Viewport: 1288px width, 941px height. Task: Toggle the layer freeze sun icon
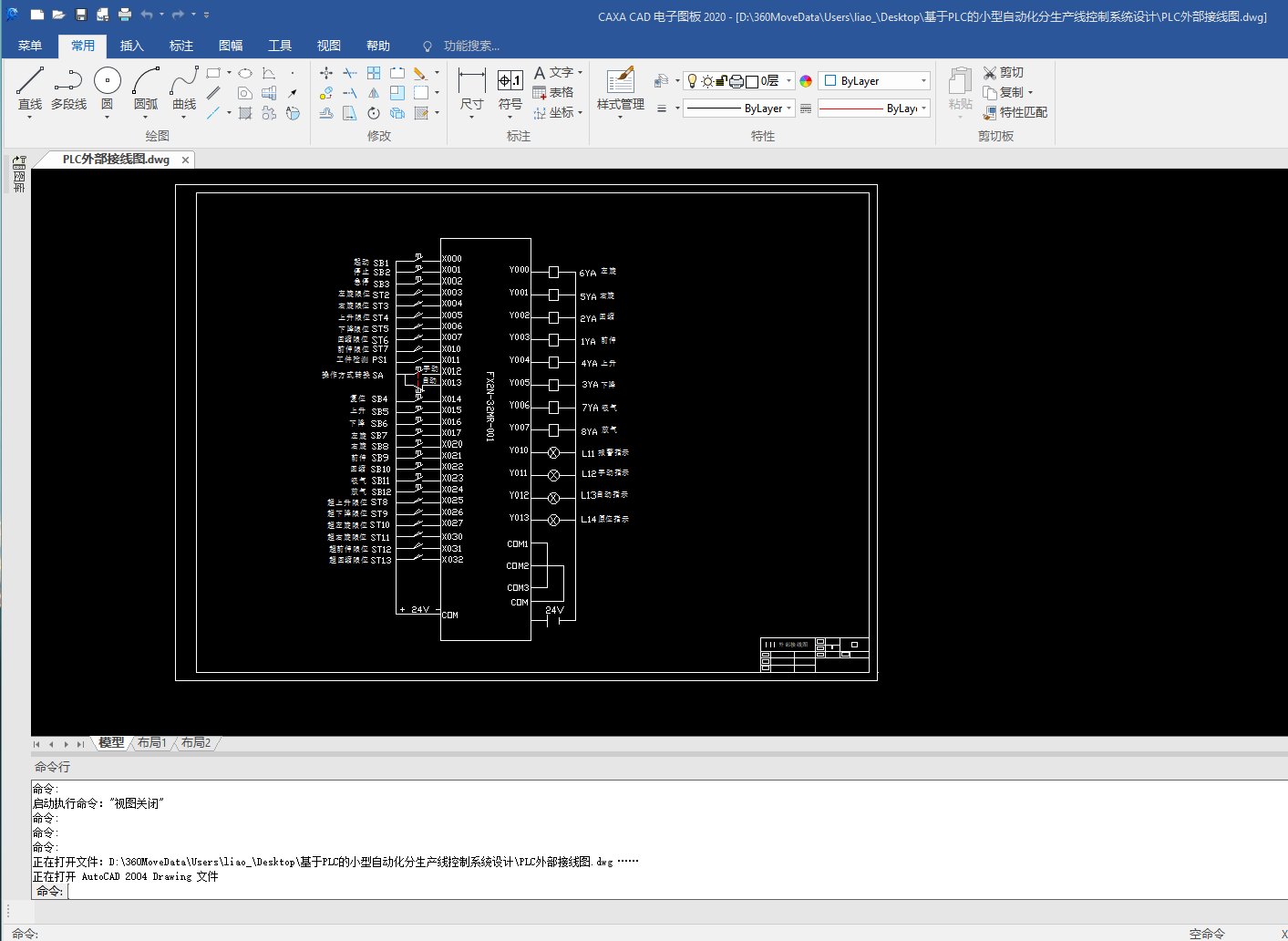point(706,81)
